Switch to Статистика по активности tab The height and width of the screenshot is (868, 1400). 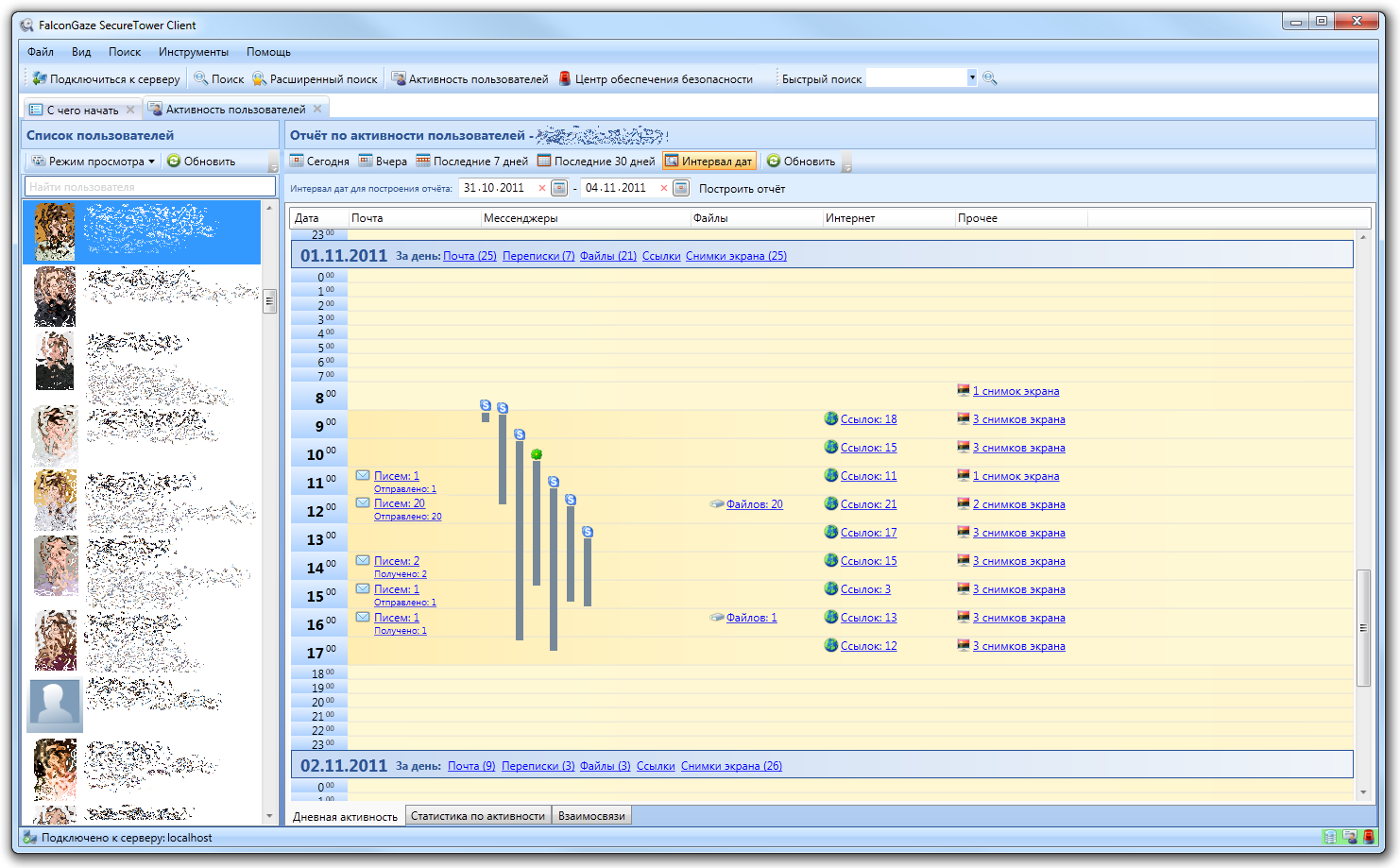478,816
